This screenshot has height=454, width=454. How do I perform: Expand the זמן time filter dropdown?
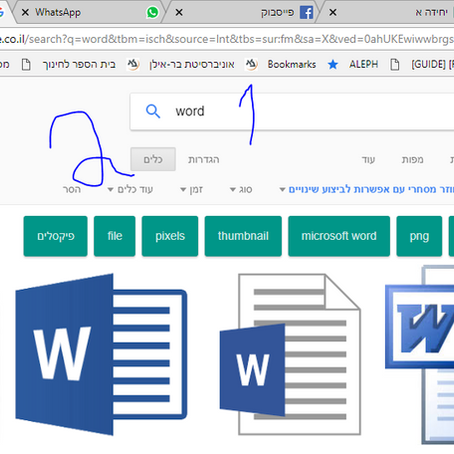191,190
